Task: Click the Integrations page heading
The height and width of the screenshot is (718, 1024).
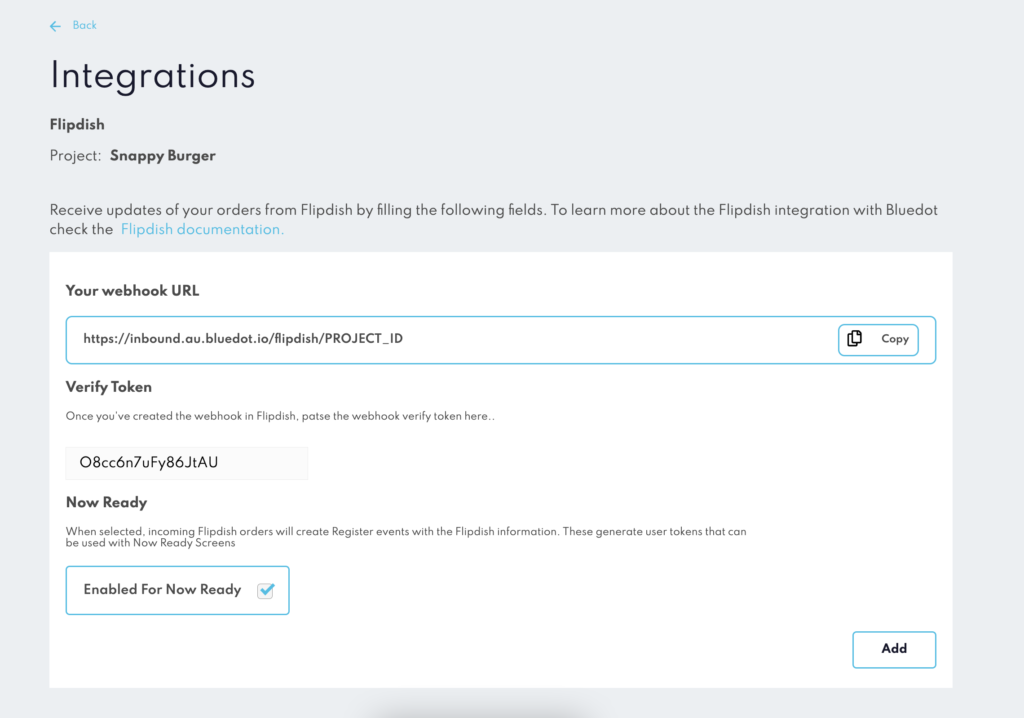Action: click(x=152, y=76)
